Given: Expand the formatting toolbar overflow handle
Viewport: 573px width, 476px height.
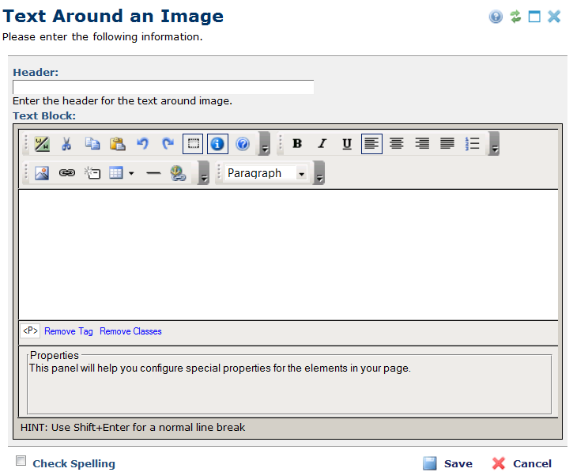Looking at the screenshot, I should coord(494,144).
